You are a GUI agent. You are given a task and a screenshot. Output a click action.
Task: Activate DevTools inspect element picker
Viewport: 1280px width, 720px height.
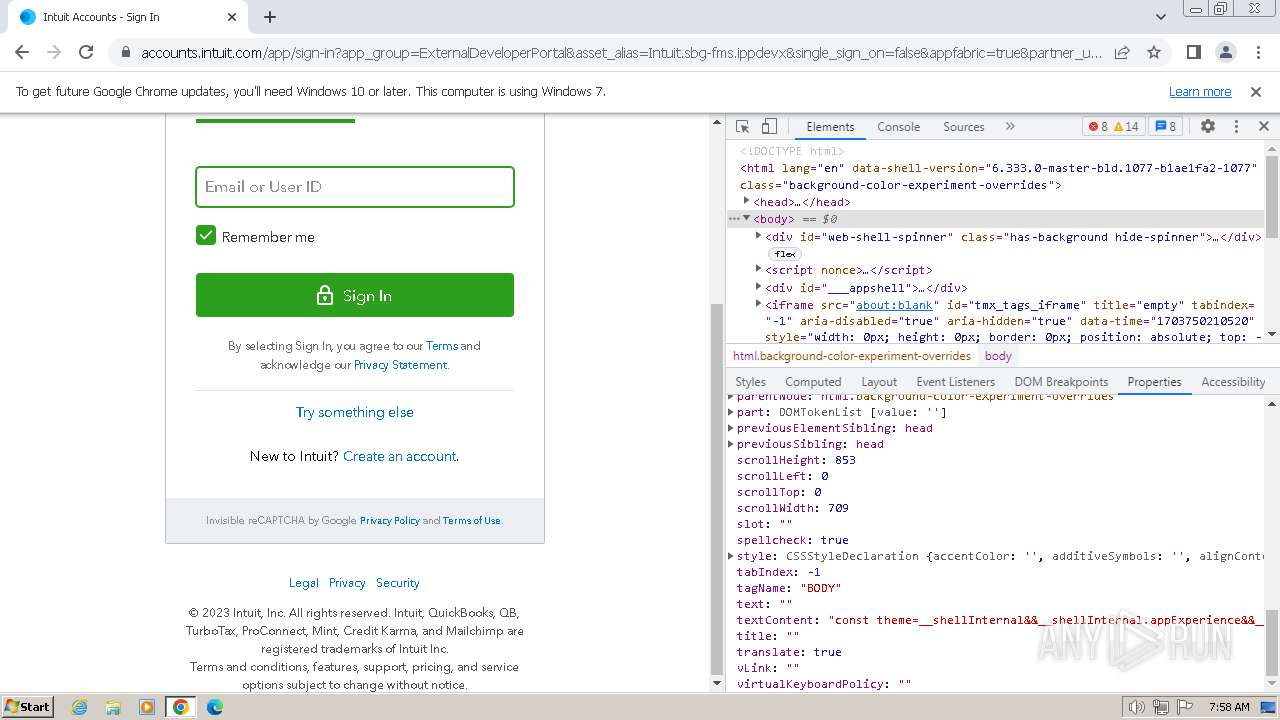742,126
